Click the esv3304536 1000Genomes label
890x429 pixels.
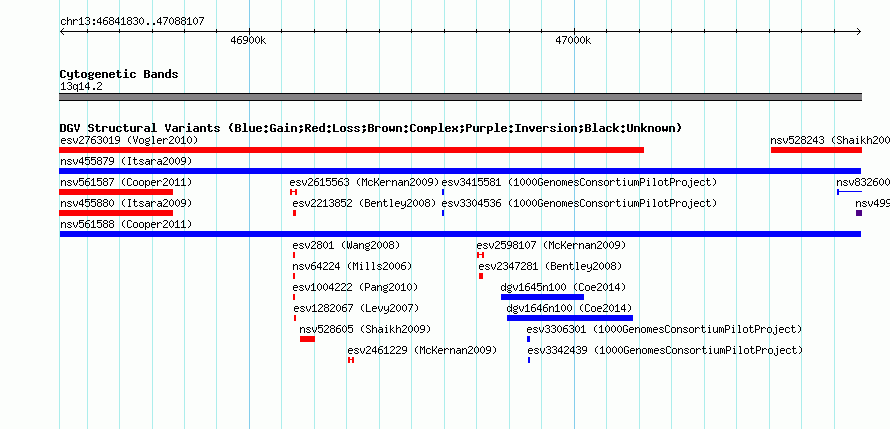tap(580, 203)
